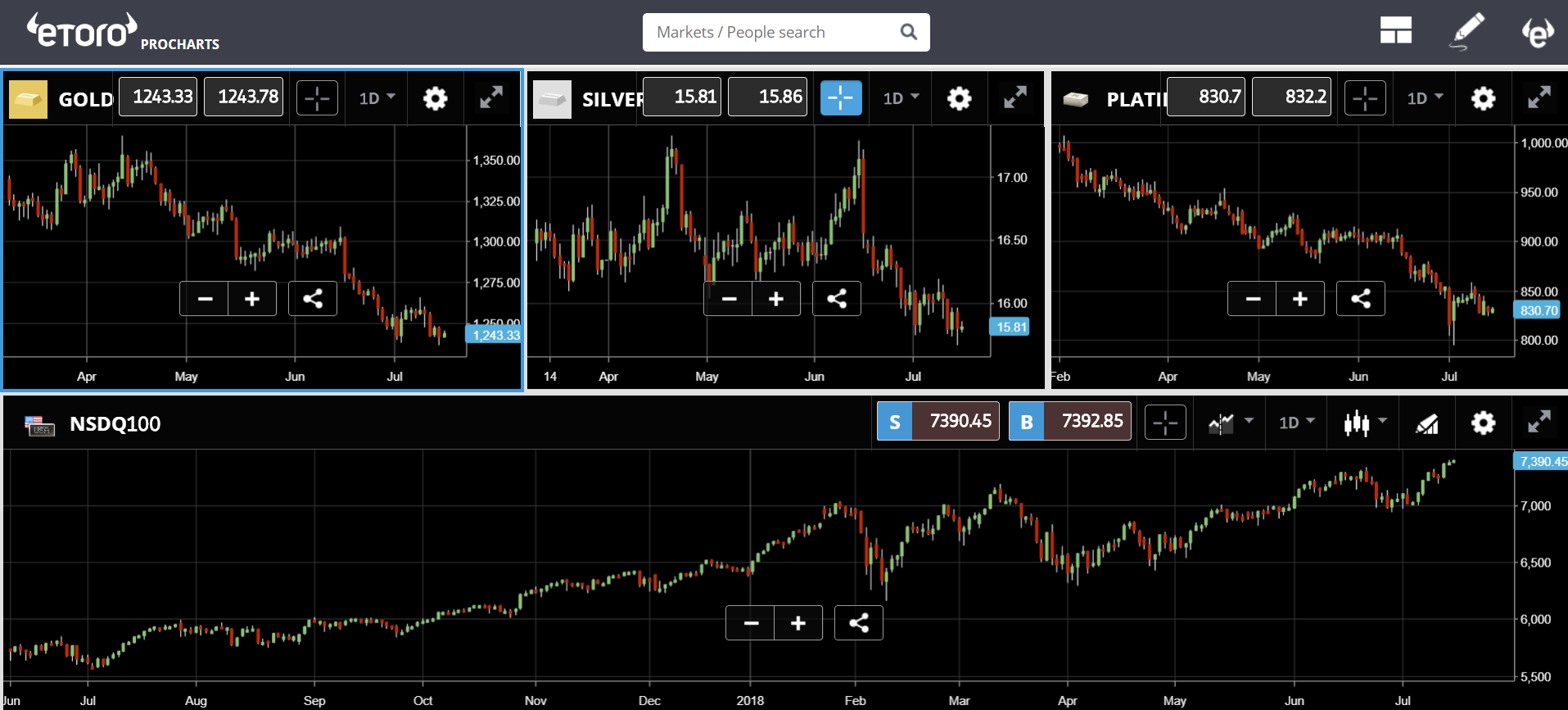Open NSDQ100 drawing tools icon
Viewport: 1568px width, 710px height.
[x=1426, y=423]
